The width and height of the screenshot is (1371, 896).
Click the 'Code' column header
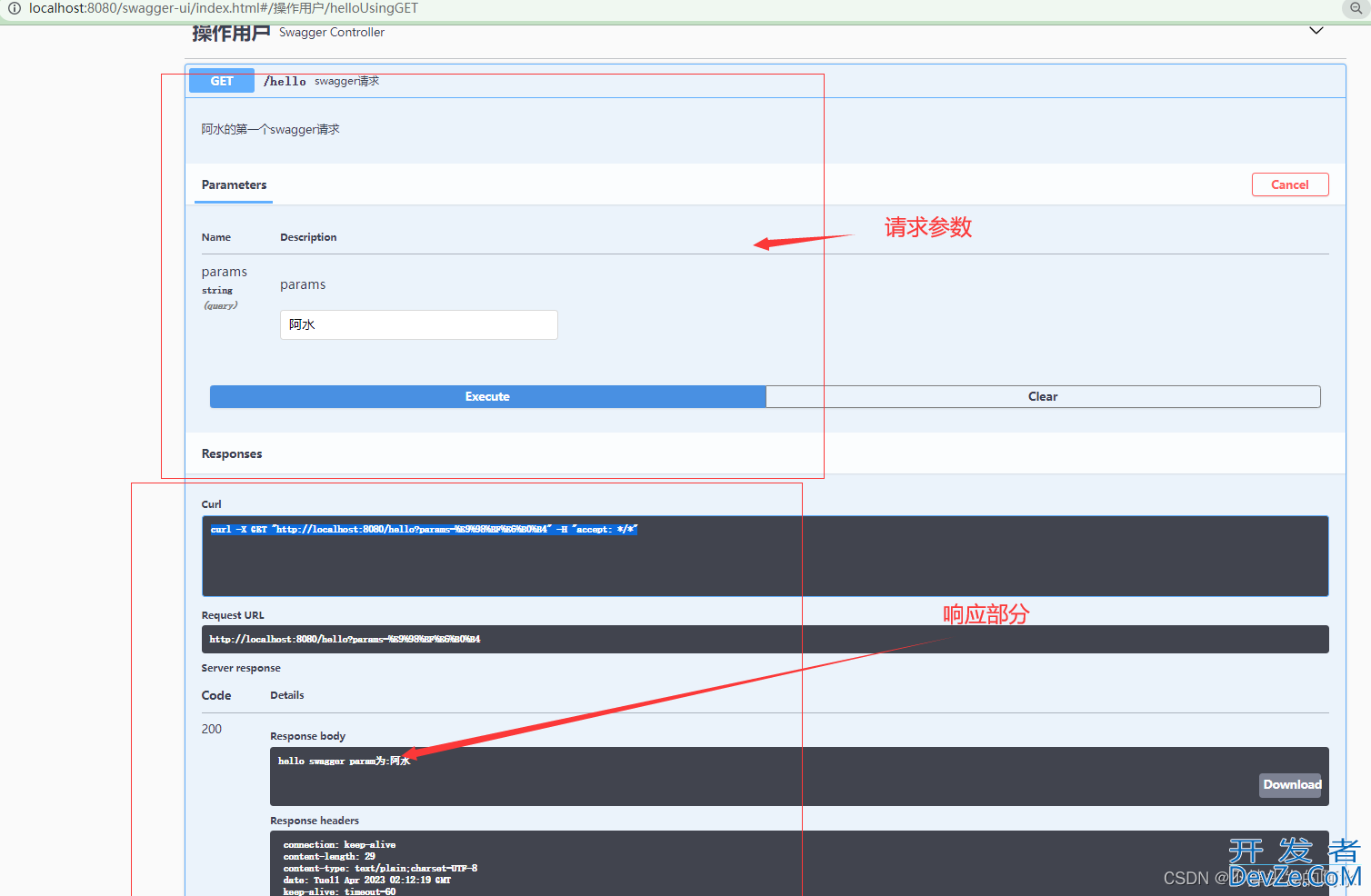coord(216,695)
